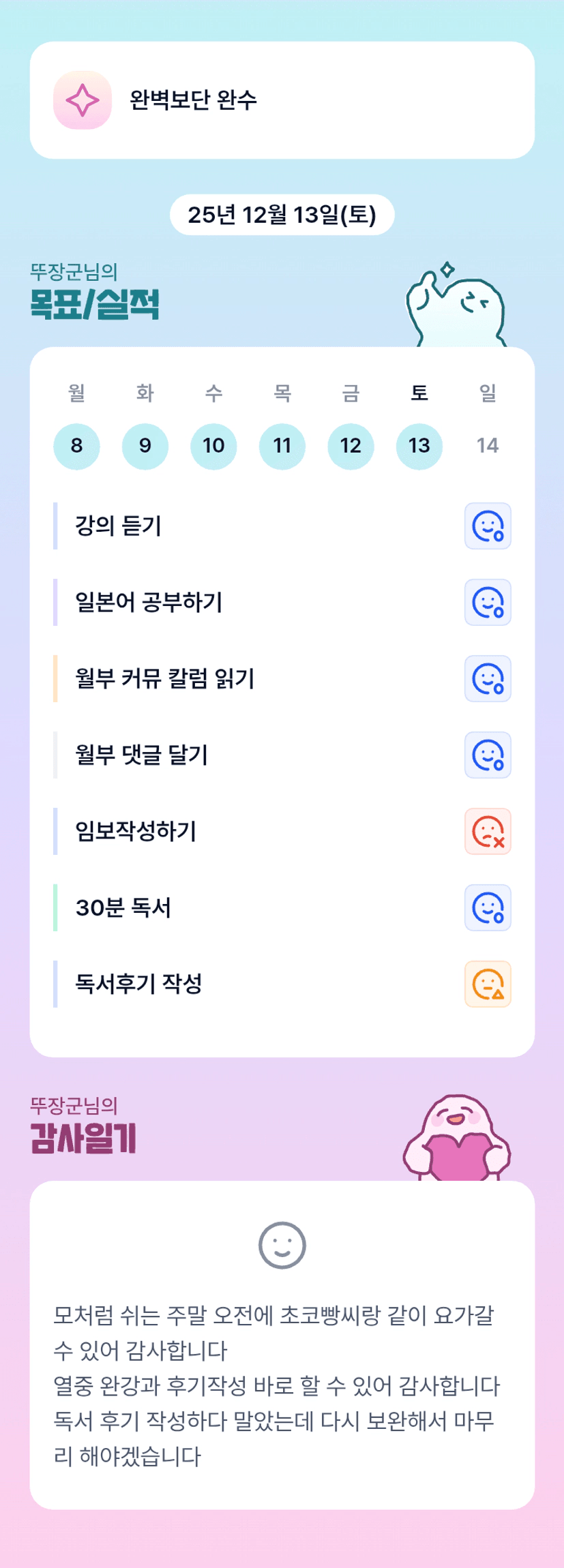Switch to Wednesday the 10th

click(x=213, y=446)
